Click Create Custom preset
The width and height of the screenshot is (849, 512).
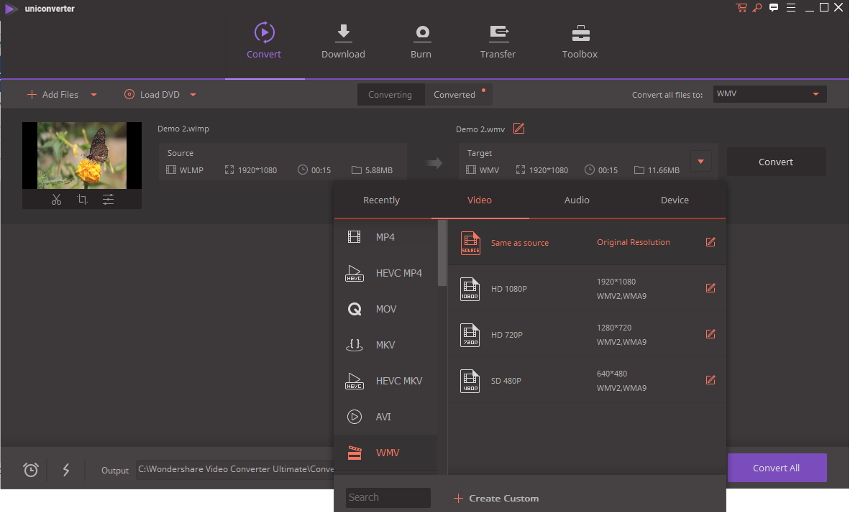point(496,498)
